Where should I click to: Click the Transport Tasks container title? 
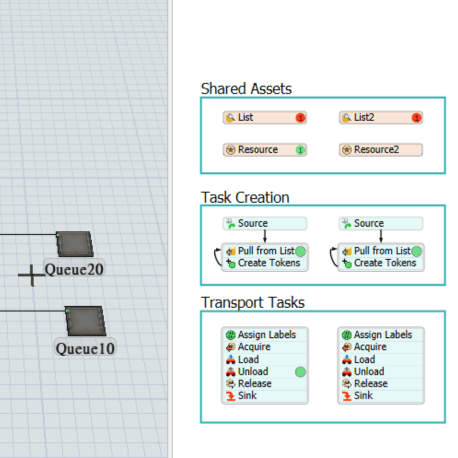click(x=253, y=303)
